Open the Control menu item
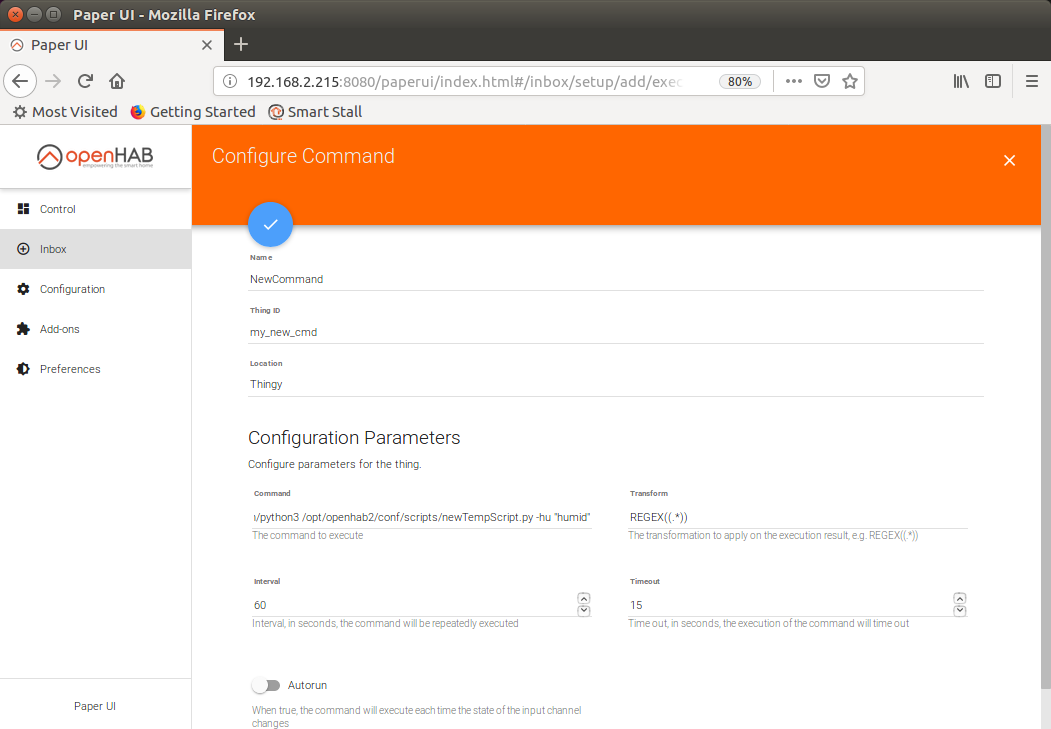This screenshot has width=1051, height=729. pos(95,209)
